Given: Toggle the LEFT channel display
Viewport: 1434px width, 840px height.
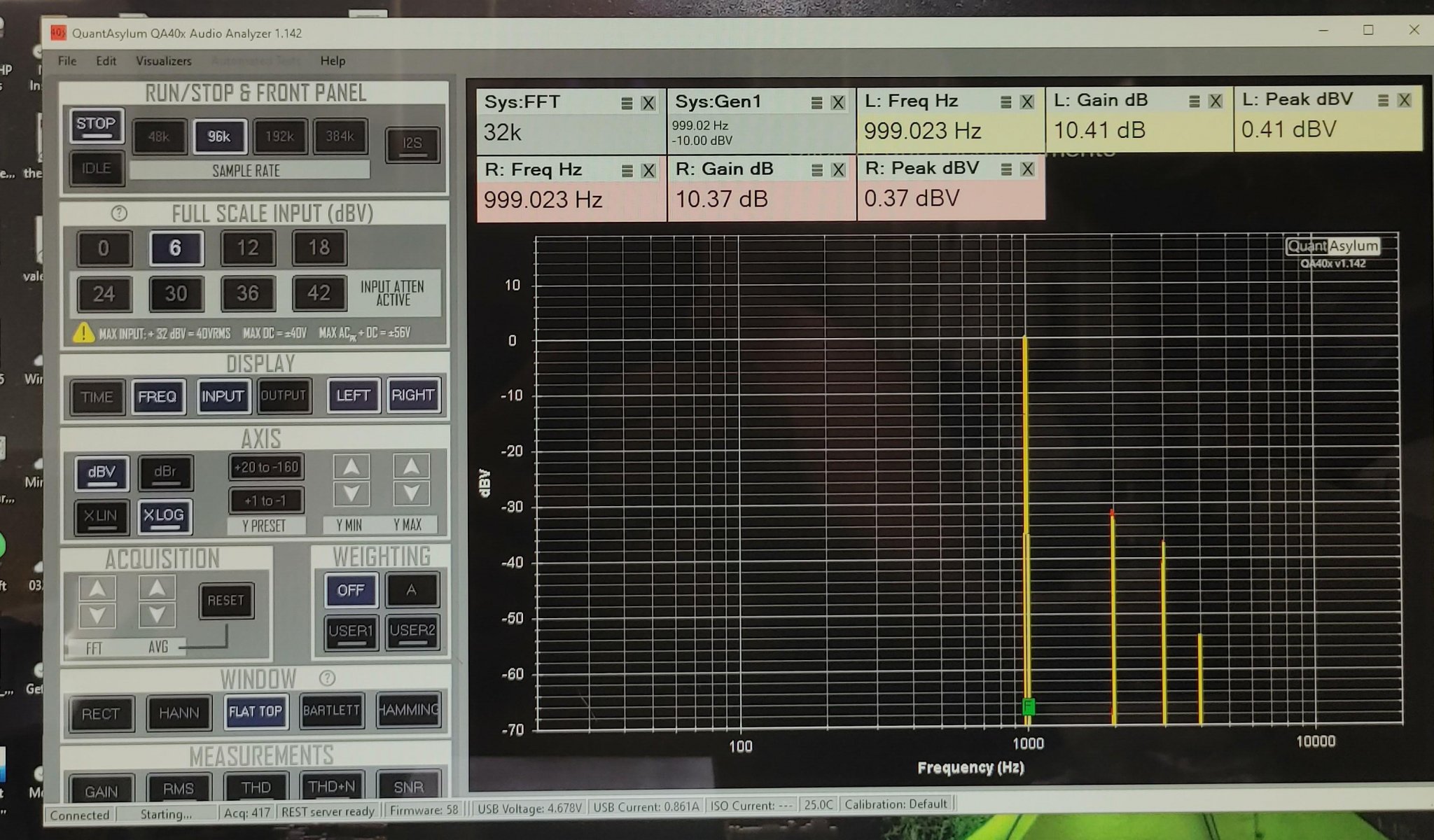Looking at the screenshot, I should tap(353, 395).
